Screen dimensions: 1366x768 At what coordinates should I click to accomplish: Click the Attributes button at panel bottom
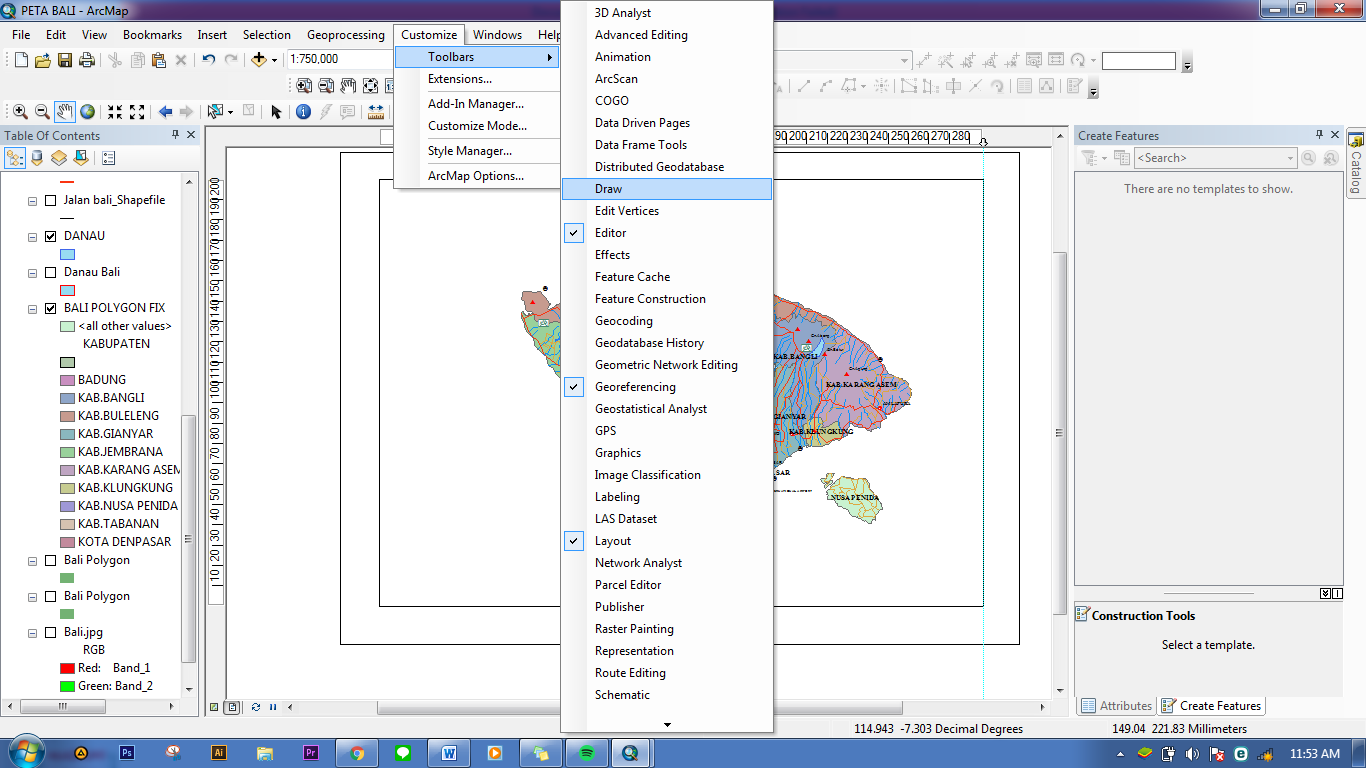1116,705
